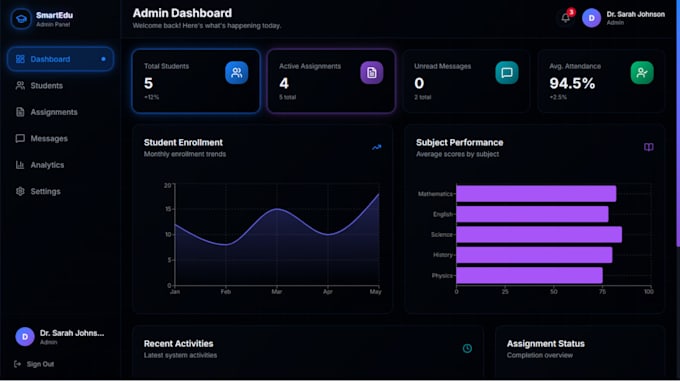Viewport: 680px width, 381px height.
Task: Click Dr. Sarah Johns... in sidebar footer
Action: pyautogui.click(x=72, y=333)
